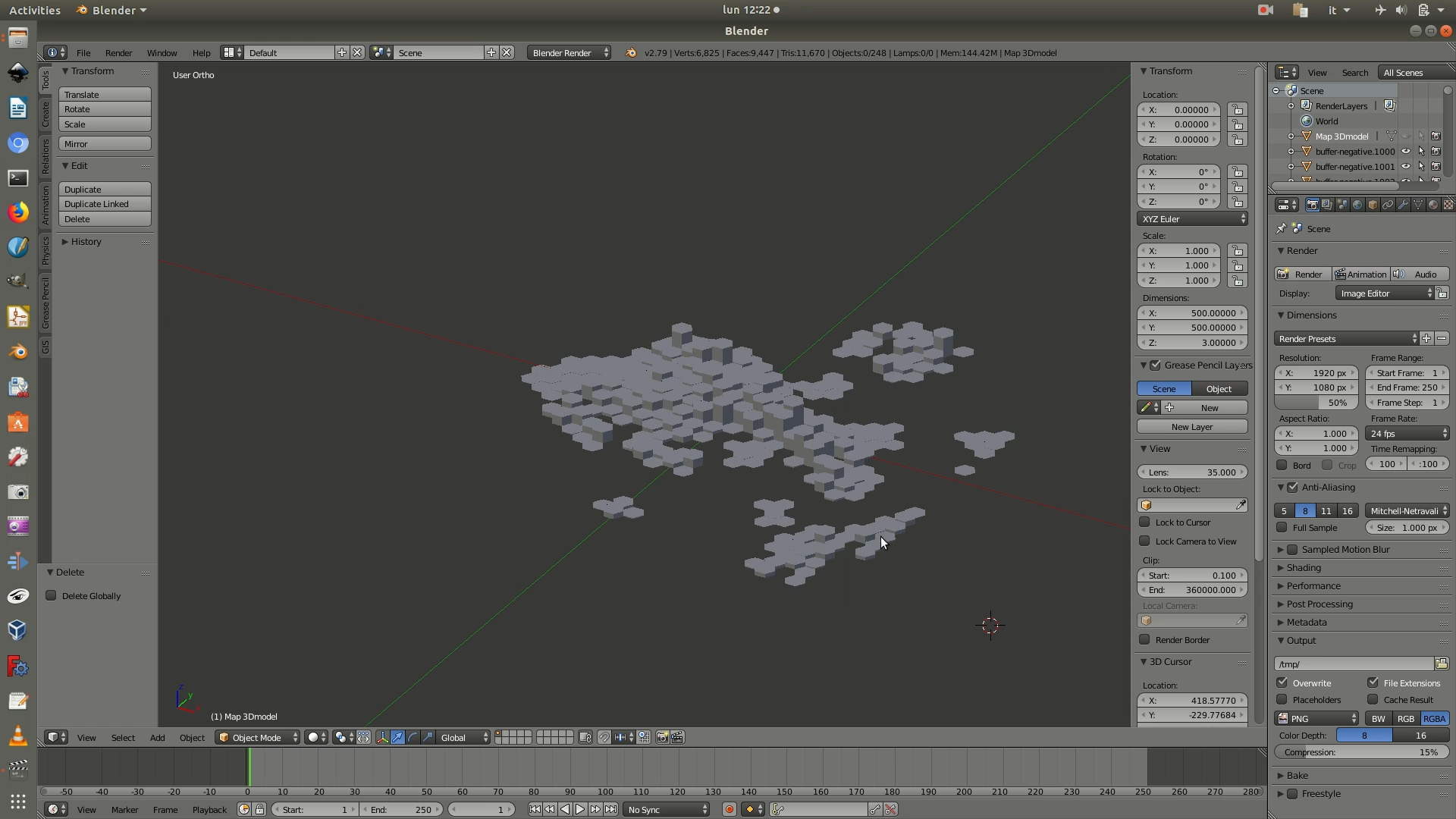Viewport: 1456px width, 819px height.
Task: Click the Mirror button
Action: pos(105,143)
